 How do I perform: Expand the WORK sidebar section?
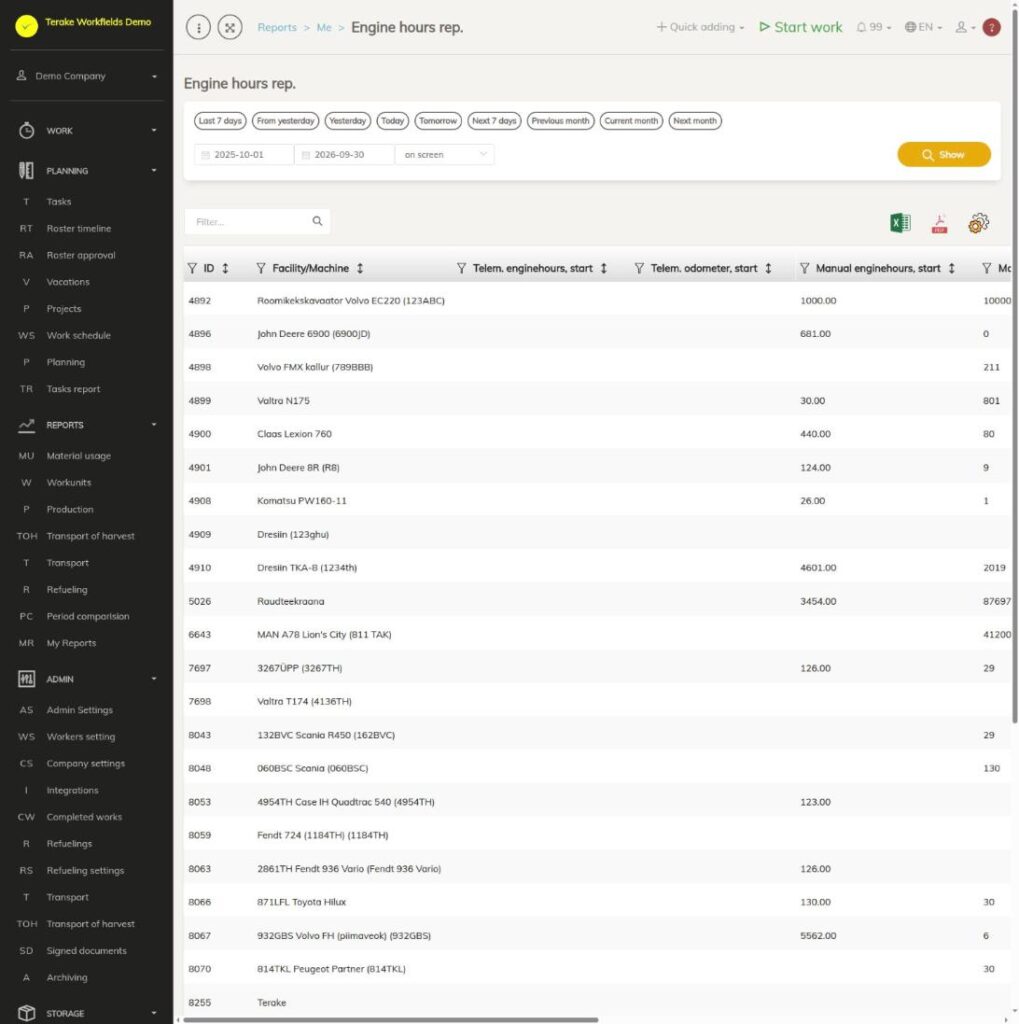point(87,131)
